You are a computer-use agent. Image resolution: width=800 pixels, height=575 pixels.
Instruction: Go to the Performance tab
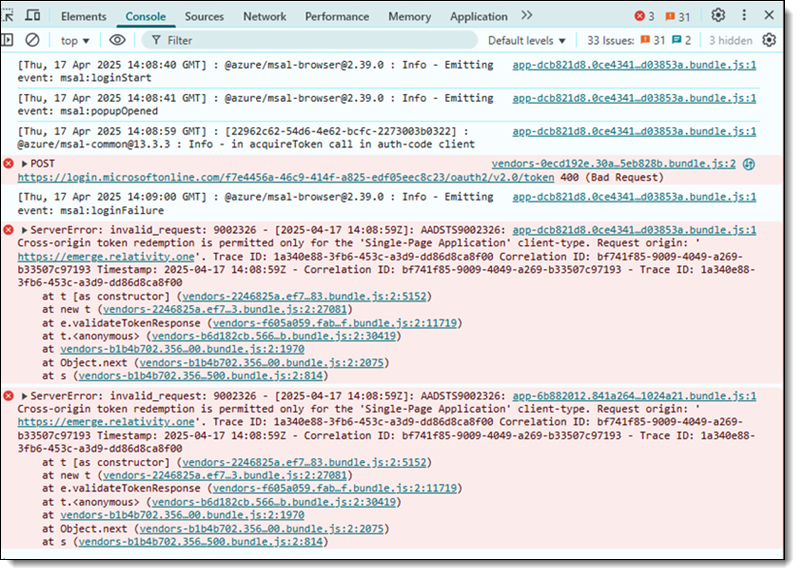pos(337,16)
